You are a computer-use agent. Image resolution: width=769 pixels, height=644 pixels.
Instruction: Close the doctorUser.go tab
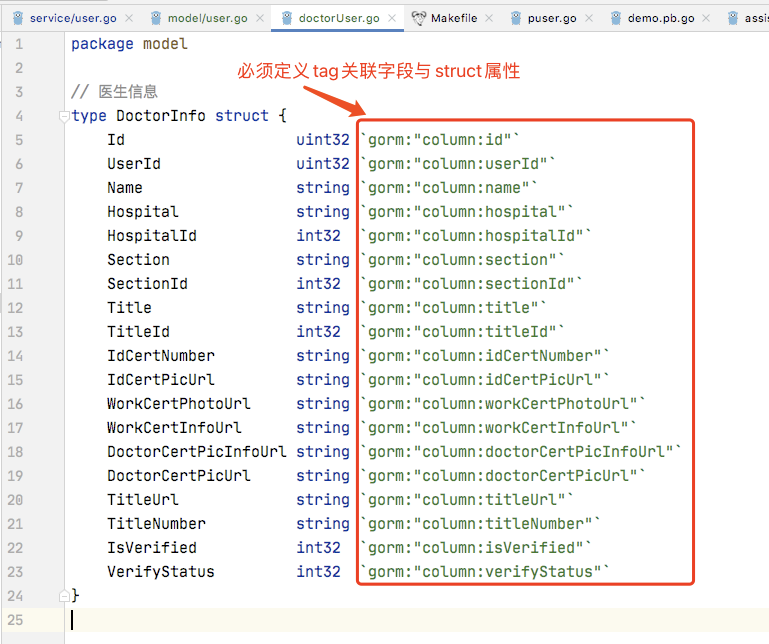[x=392, y=18]
